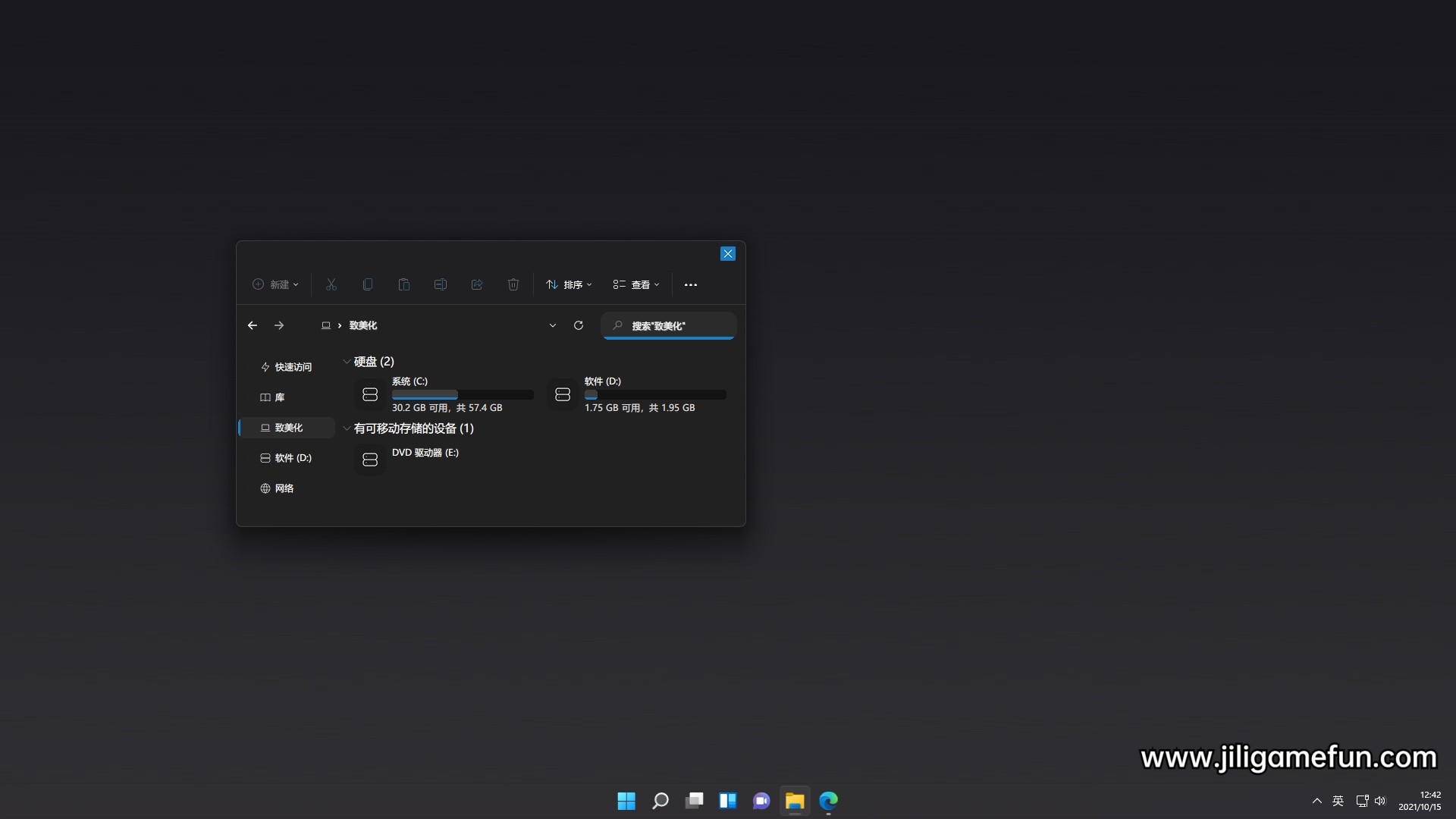This screenshot has width=1456, height=819.
Task: Open the three-dot See more menu
Action: tap(691, 285)
